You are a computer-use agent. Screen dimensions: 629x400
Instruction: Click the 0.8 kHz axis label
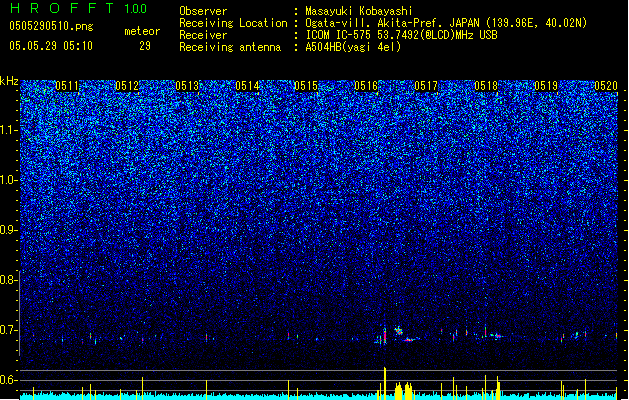[8, 280]
